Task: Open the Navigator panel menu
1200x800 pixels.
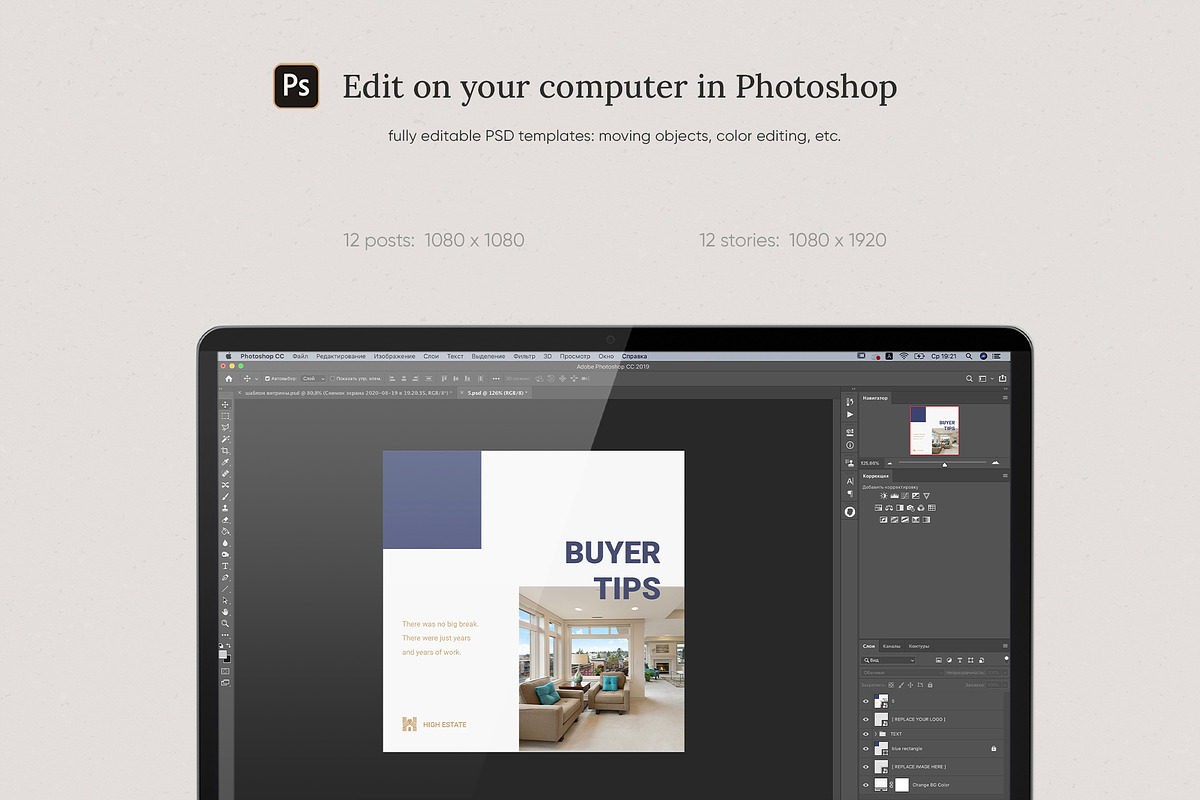Action: click(1003, 398)
